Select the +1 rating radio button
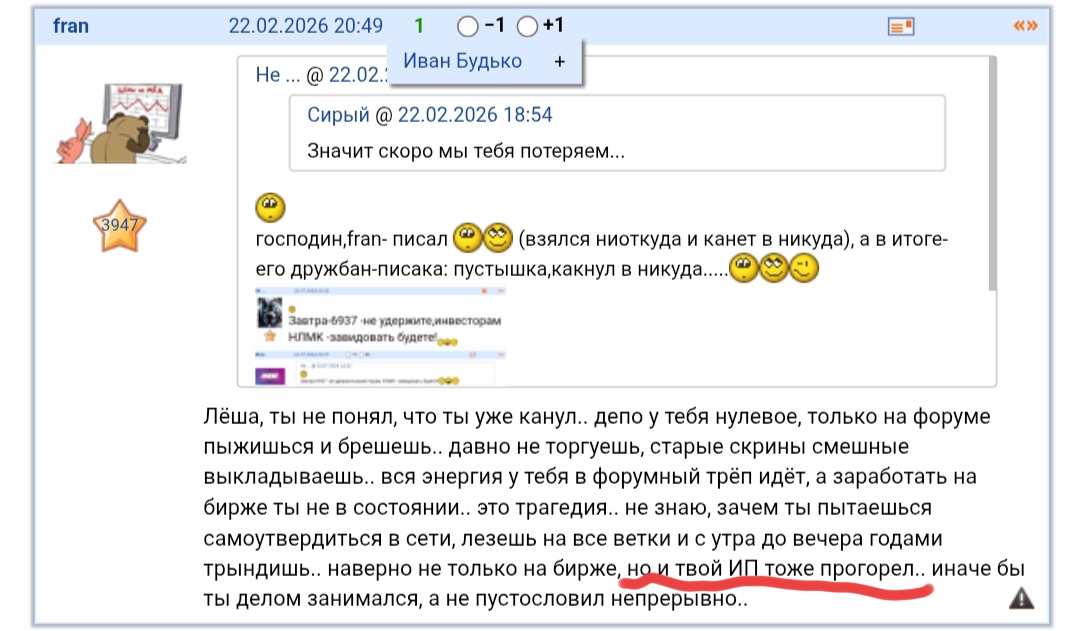Viewport: 1080px width, 631px height. click(x=527, y=27)
